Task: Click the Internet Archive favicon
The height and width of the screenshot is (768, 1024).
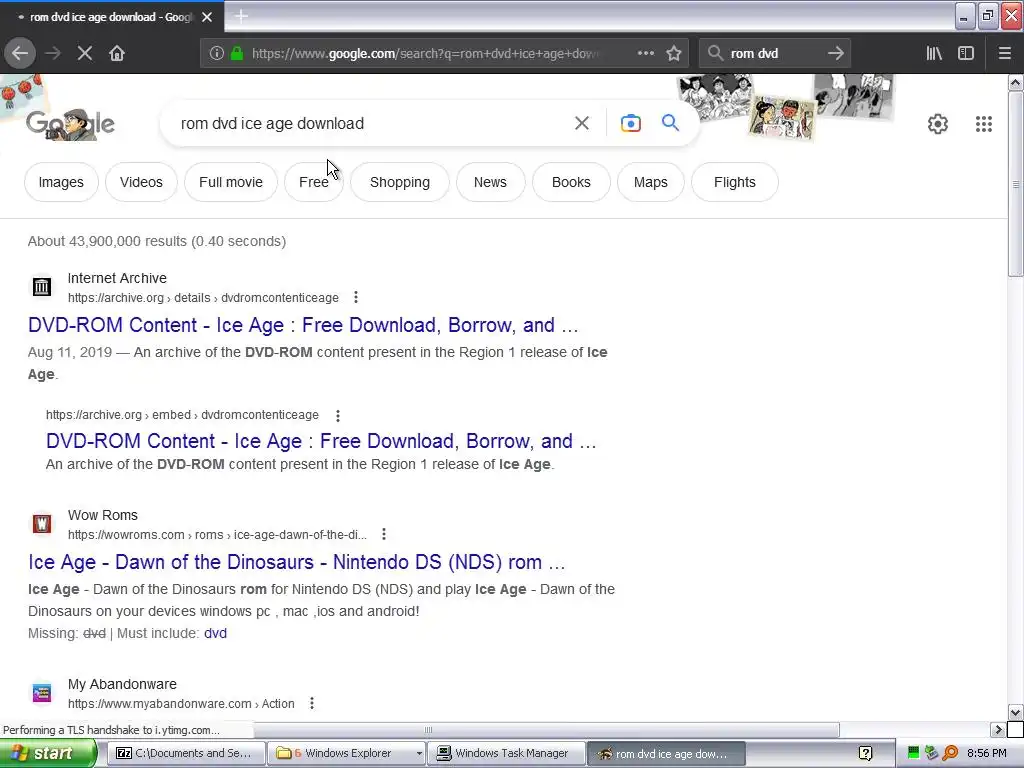Action: 42,287
